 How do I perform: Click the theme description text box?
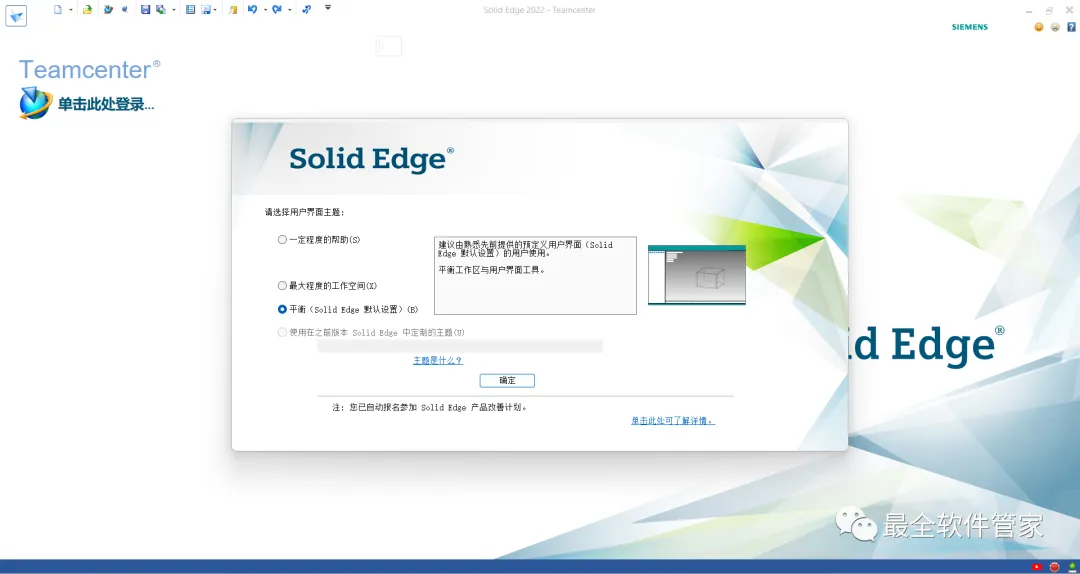coord(535,276)
